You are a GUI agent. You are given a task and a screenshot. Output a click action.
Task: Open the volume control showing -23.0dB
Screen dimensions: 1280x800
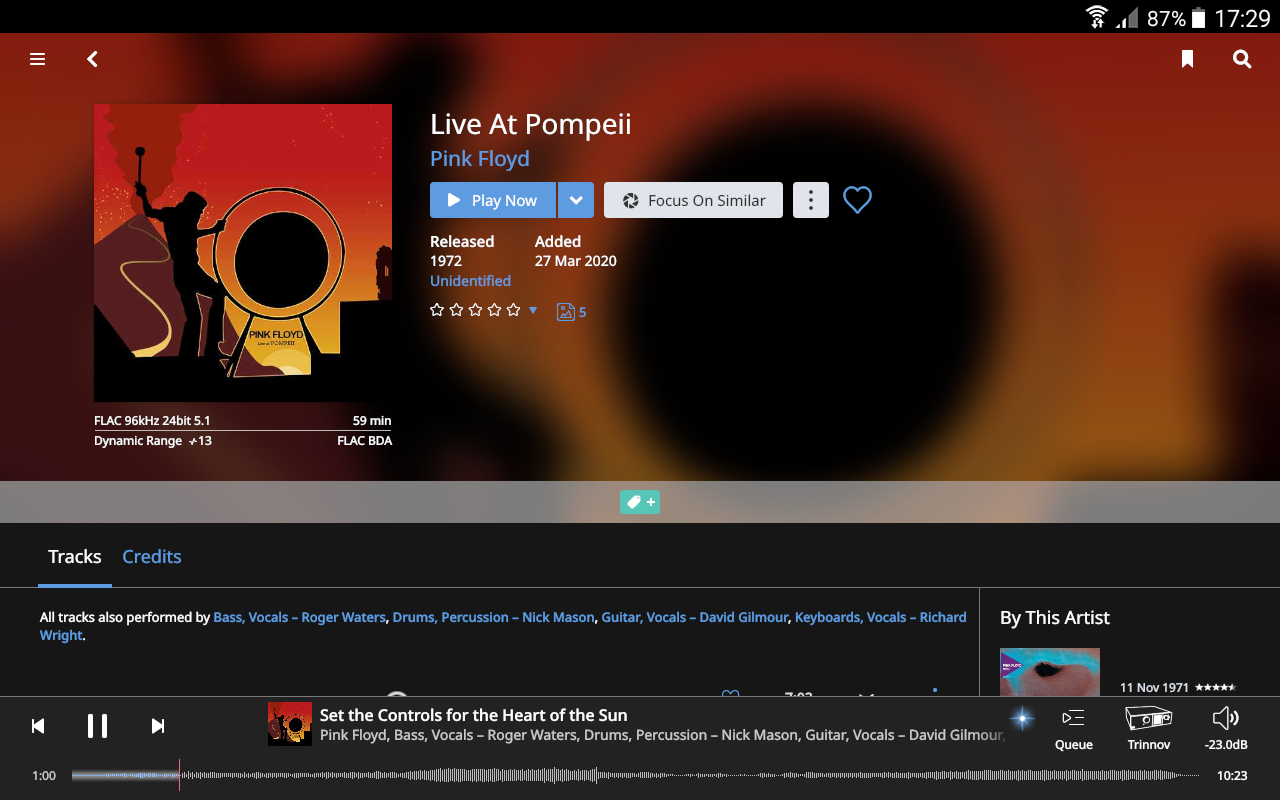(1225, 728)
